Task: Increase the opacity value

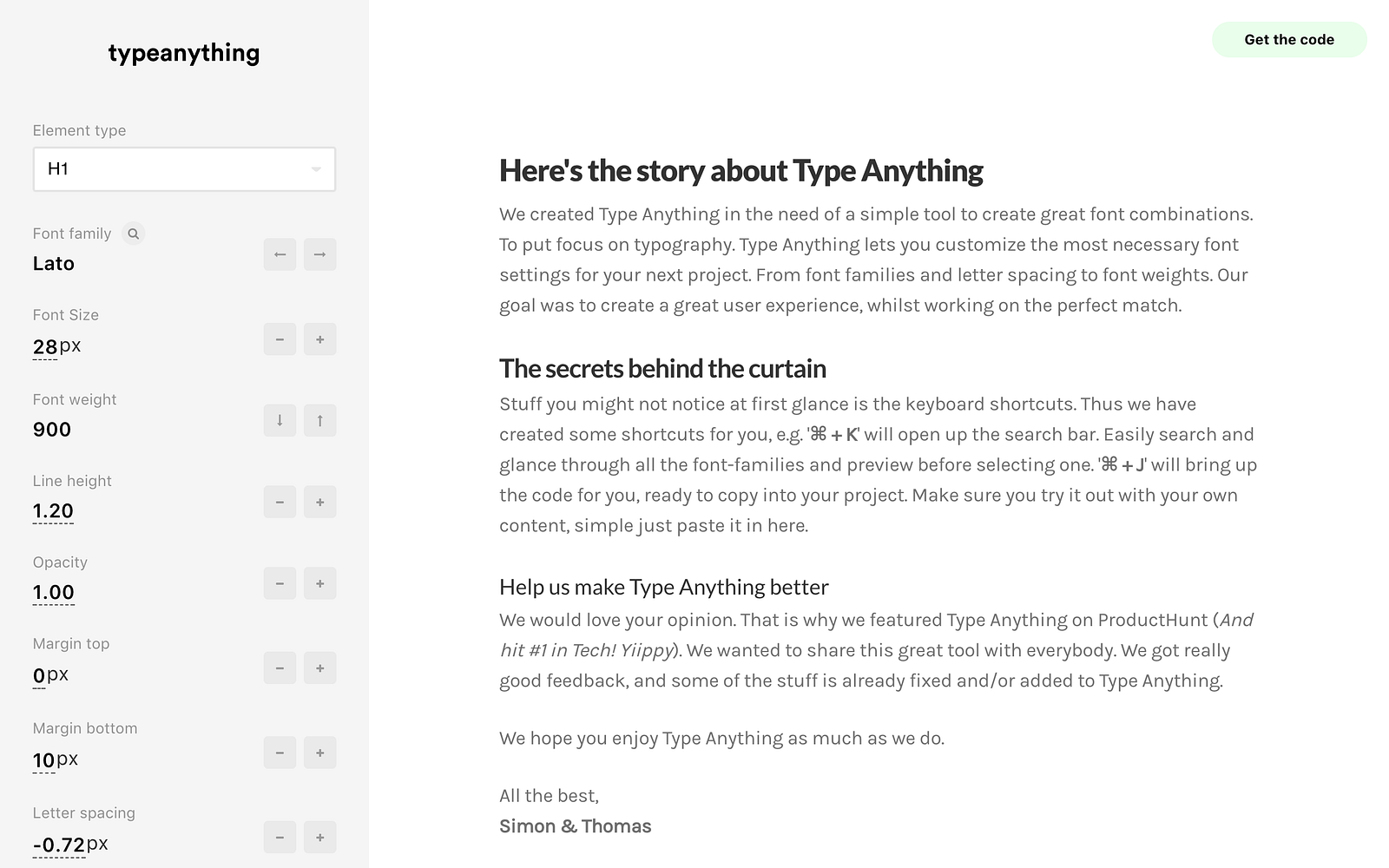Action: tap(319, 584)
